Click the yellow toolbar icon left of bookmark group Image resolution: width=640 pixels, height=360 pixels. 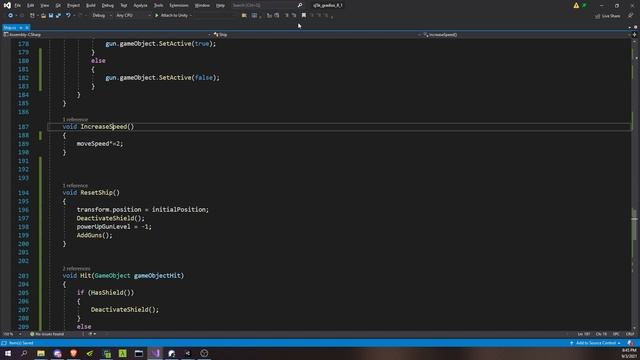(x=244, y=16)
